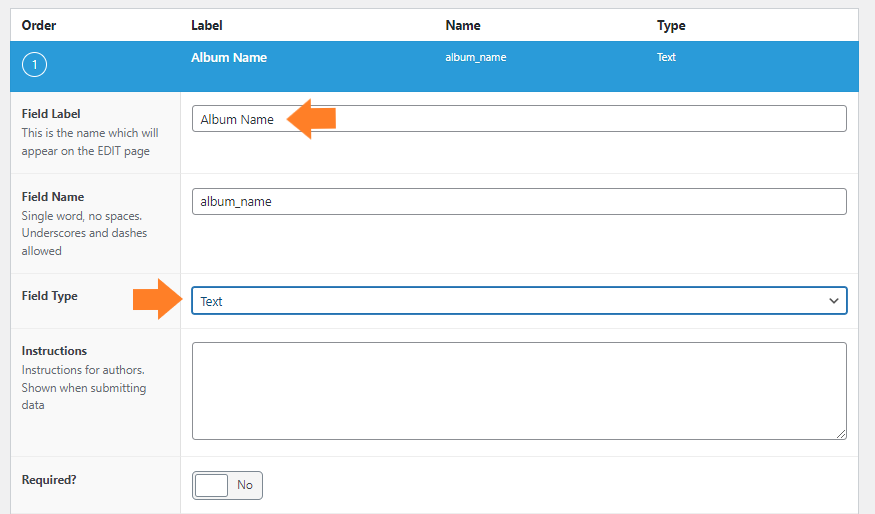875x514 pixels.
Task: Click the Name column header
Action: (x=463, y=25)
